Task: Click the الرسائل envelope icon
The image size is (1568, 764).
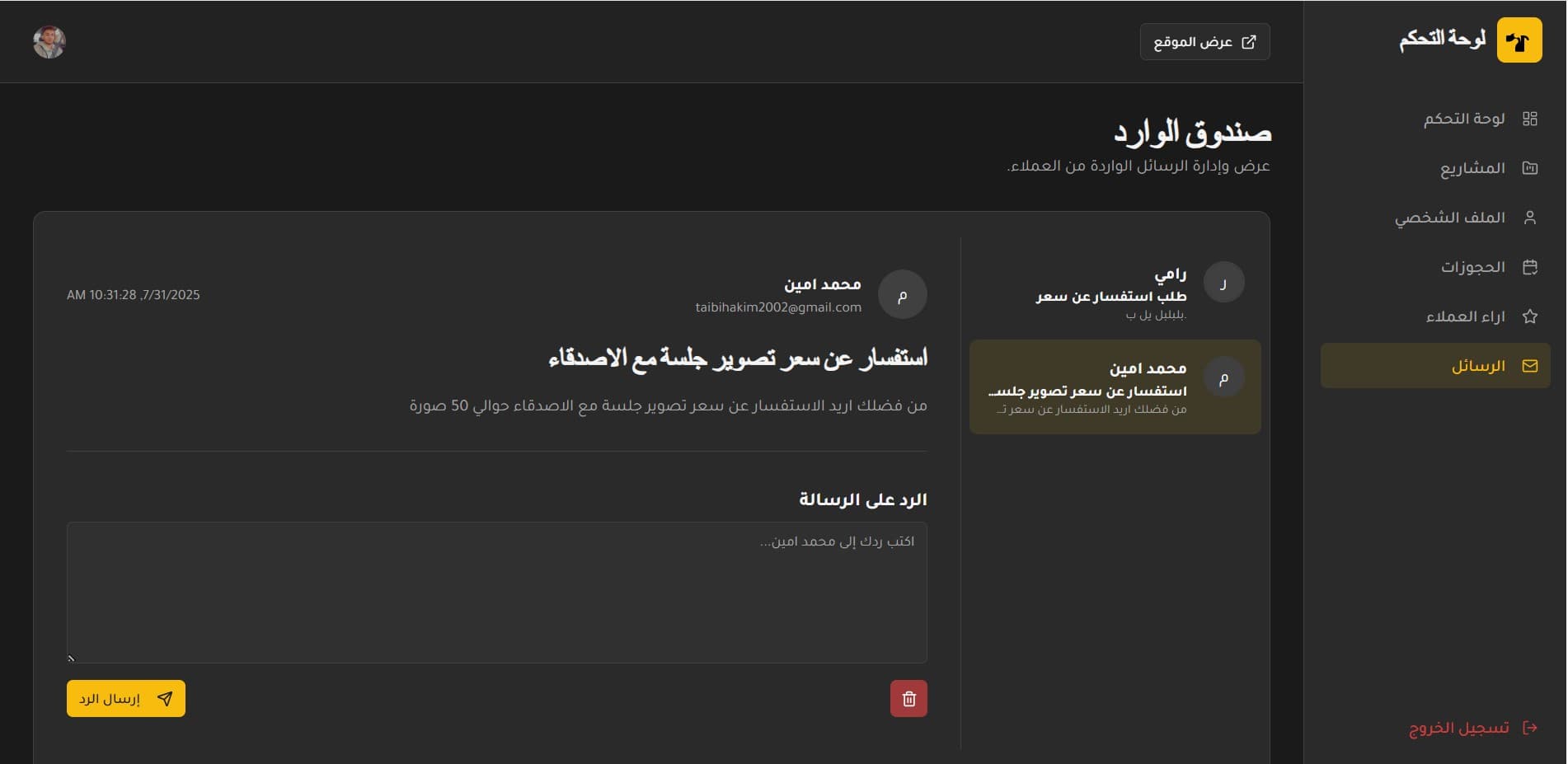Action: point(1531,365)
